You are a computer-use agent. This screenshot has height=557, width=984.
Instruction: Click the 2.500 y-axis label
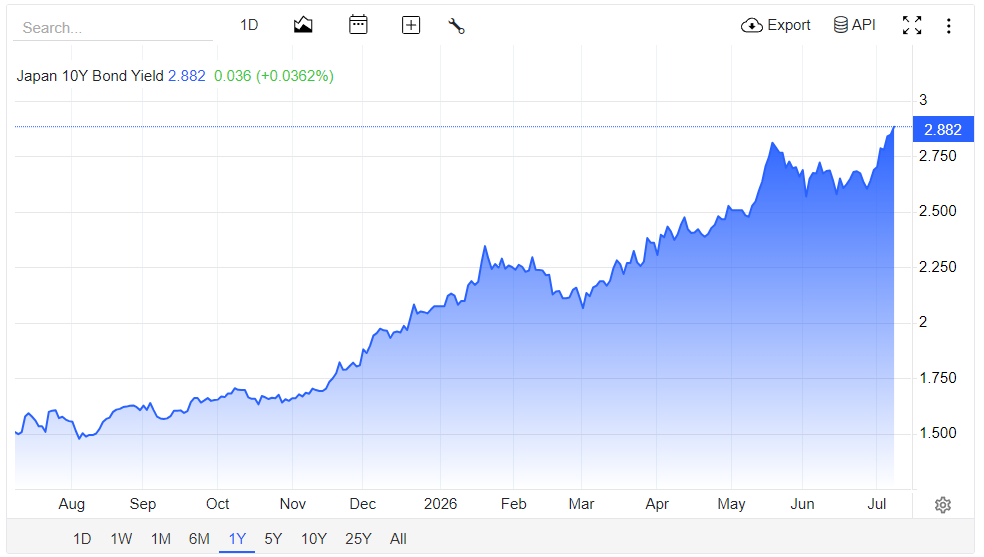pos(938,211)
